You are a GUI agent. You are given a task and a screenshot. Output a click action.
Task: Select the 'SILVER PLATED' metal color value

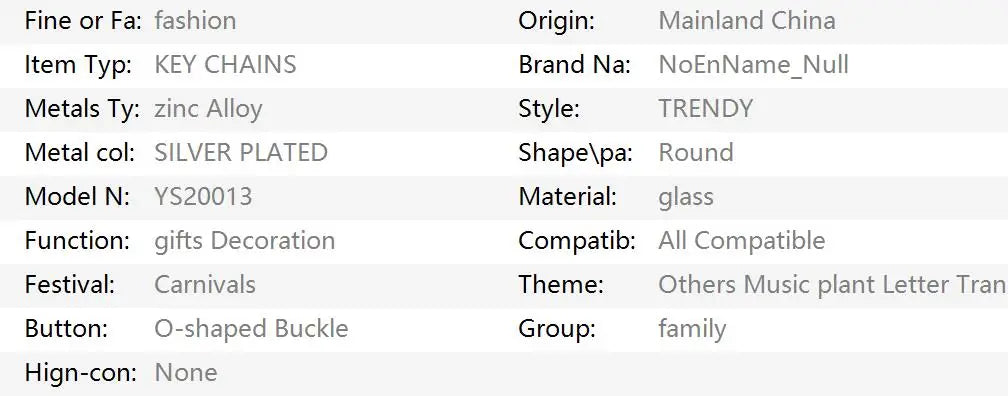[241, 152]
